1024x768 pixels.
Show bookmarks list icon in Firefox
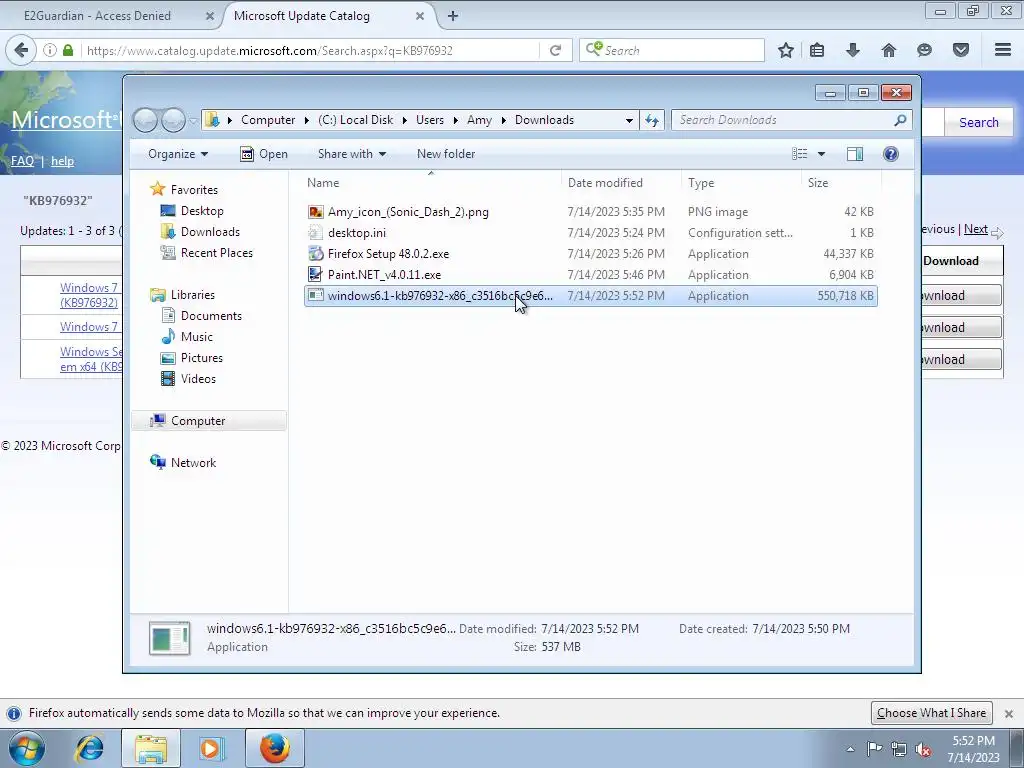[x=816, y=50]
